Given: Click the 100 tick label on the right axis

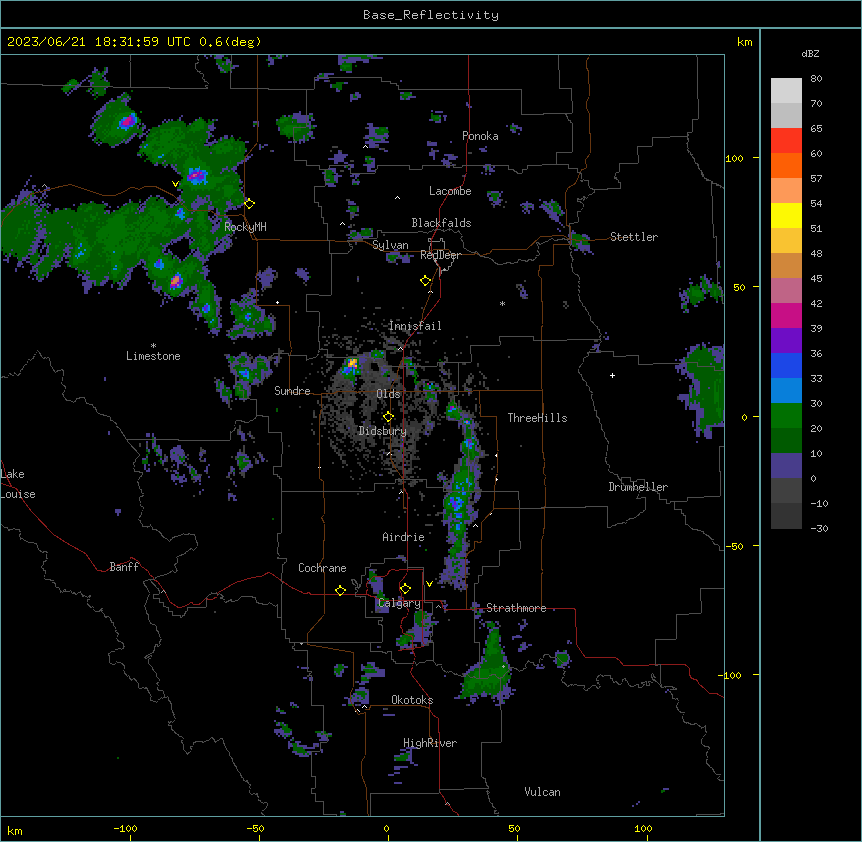Looking at the screenshot, I should [x=734, y=158].
